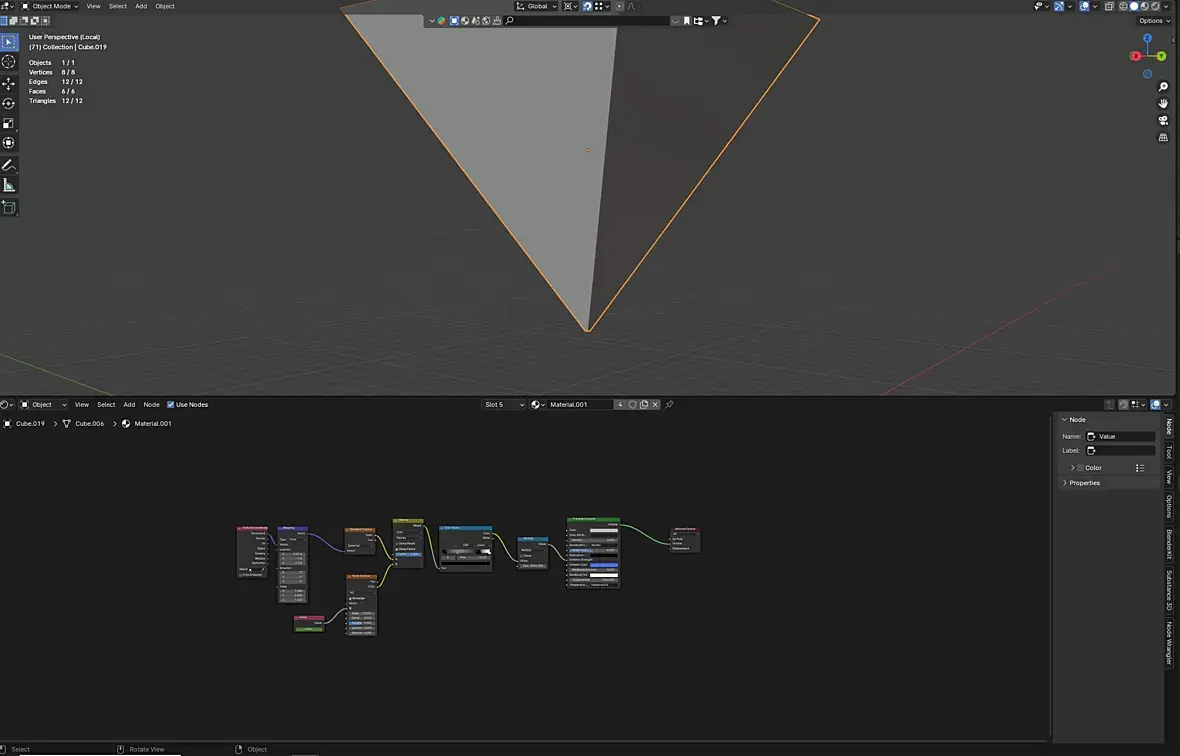The width and height of the screenshot is (1180, 756).
Task: Open the node editor Node menu
Action: 151,405
